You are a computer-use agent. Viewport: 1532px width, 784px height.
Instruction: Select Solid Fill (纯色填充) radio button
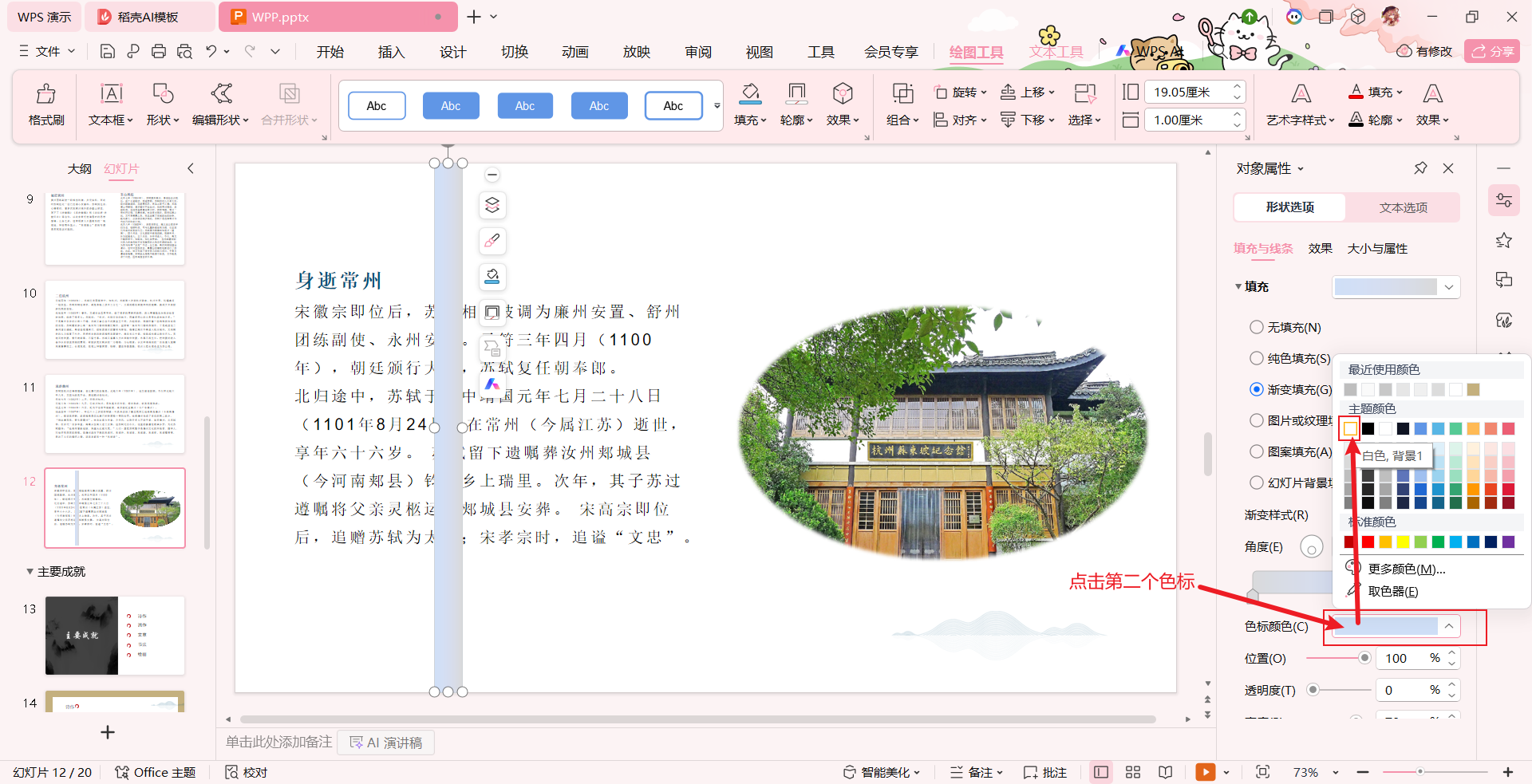1257,358
